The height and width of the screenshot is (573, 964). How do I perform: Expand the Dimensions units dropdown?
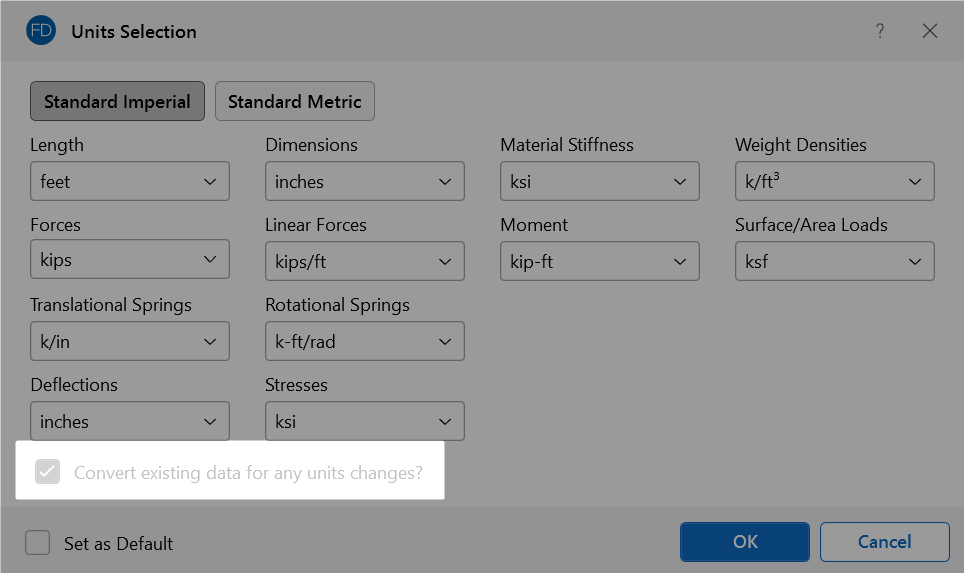click(364, 182)
